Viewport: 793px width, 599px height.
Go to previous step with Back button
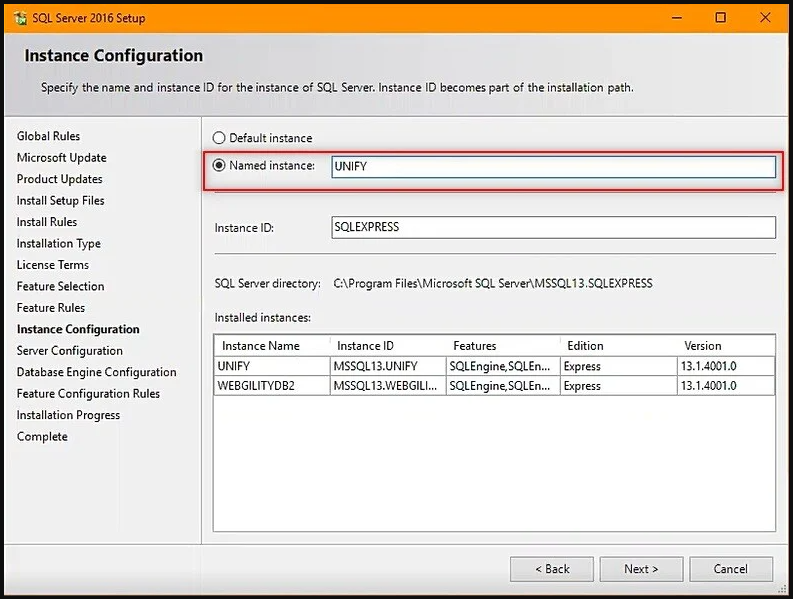pyautogui.click(x=551, y=569)
